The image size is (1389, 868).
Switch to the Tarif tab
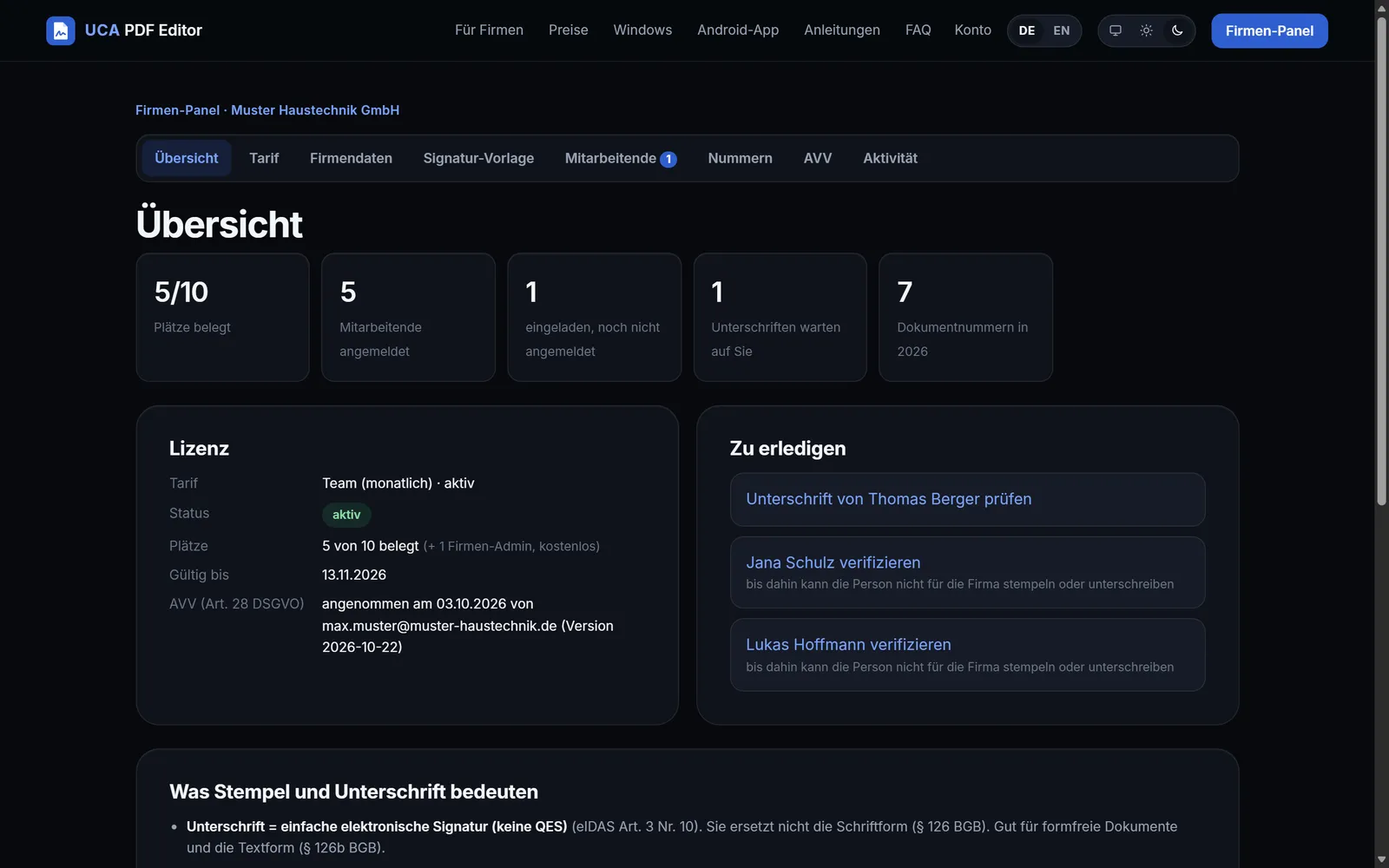(x=264, y=158)
